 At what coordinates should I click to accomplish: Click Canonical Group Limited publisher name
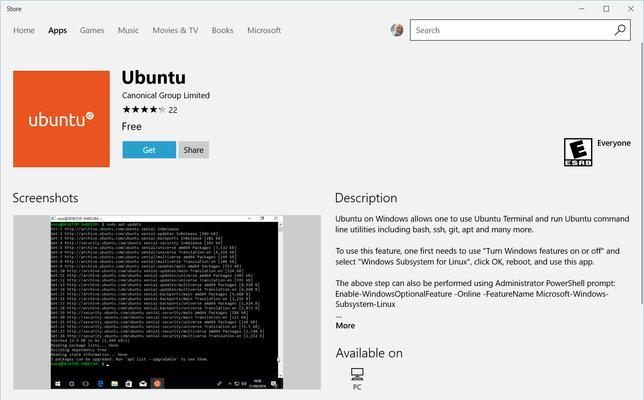coord(166,95)
